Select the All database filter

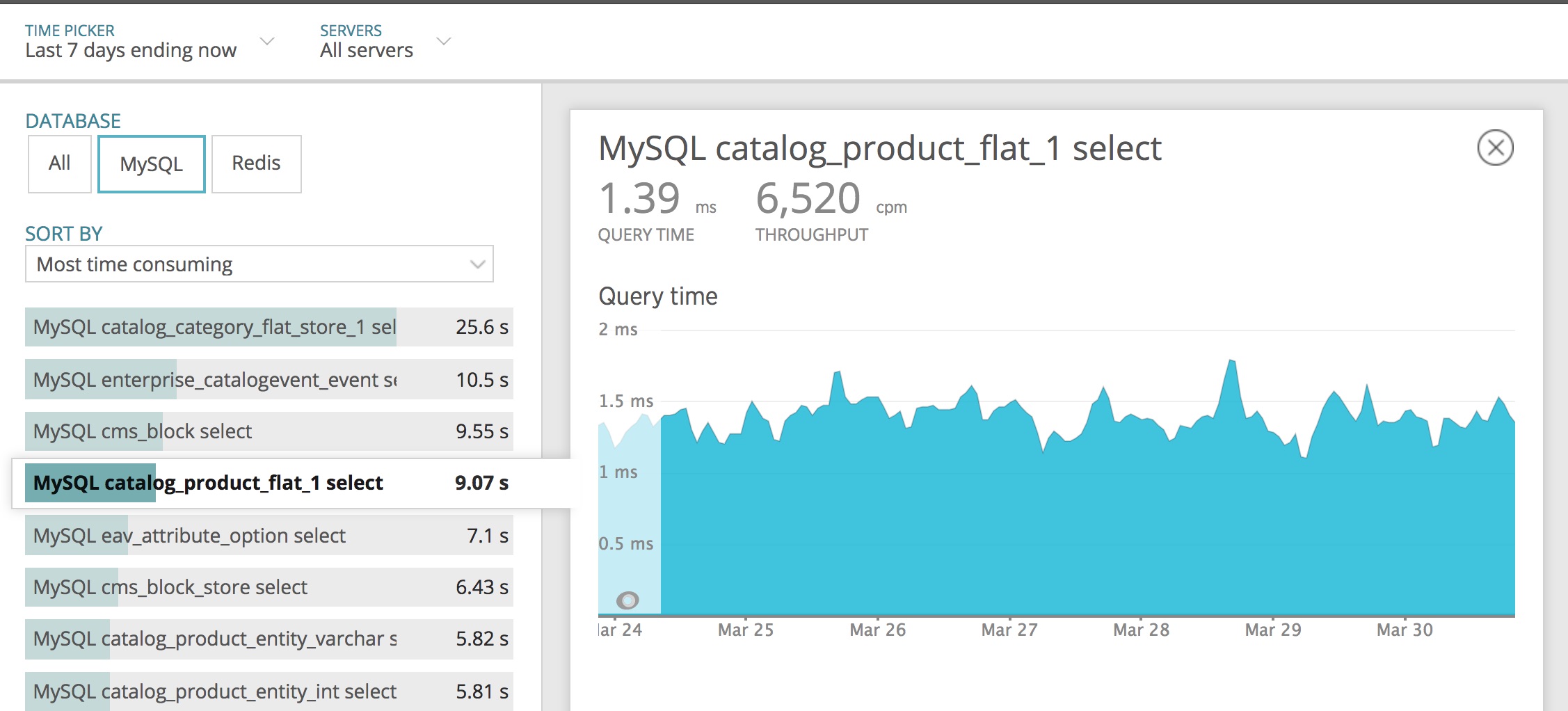[x=59, y=163]
